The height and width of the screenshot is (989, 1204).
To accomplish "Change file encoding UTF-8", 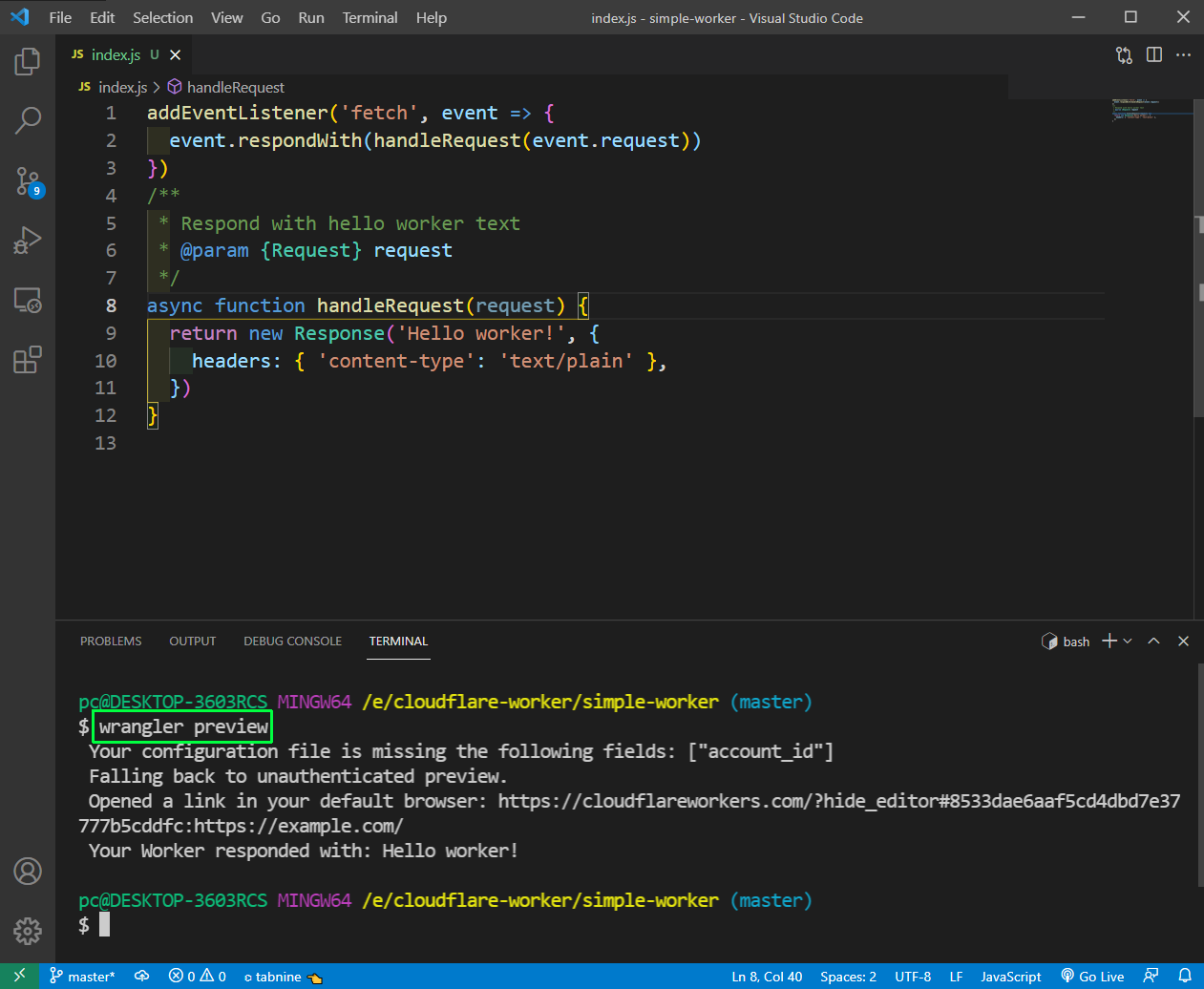I will click(913, 977).
